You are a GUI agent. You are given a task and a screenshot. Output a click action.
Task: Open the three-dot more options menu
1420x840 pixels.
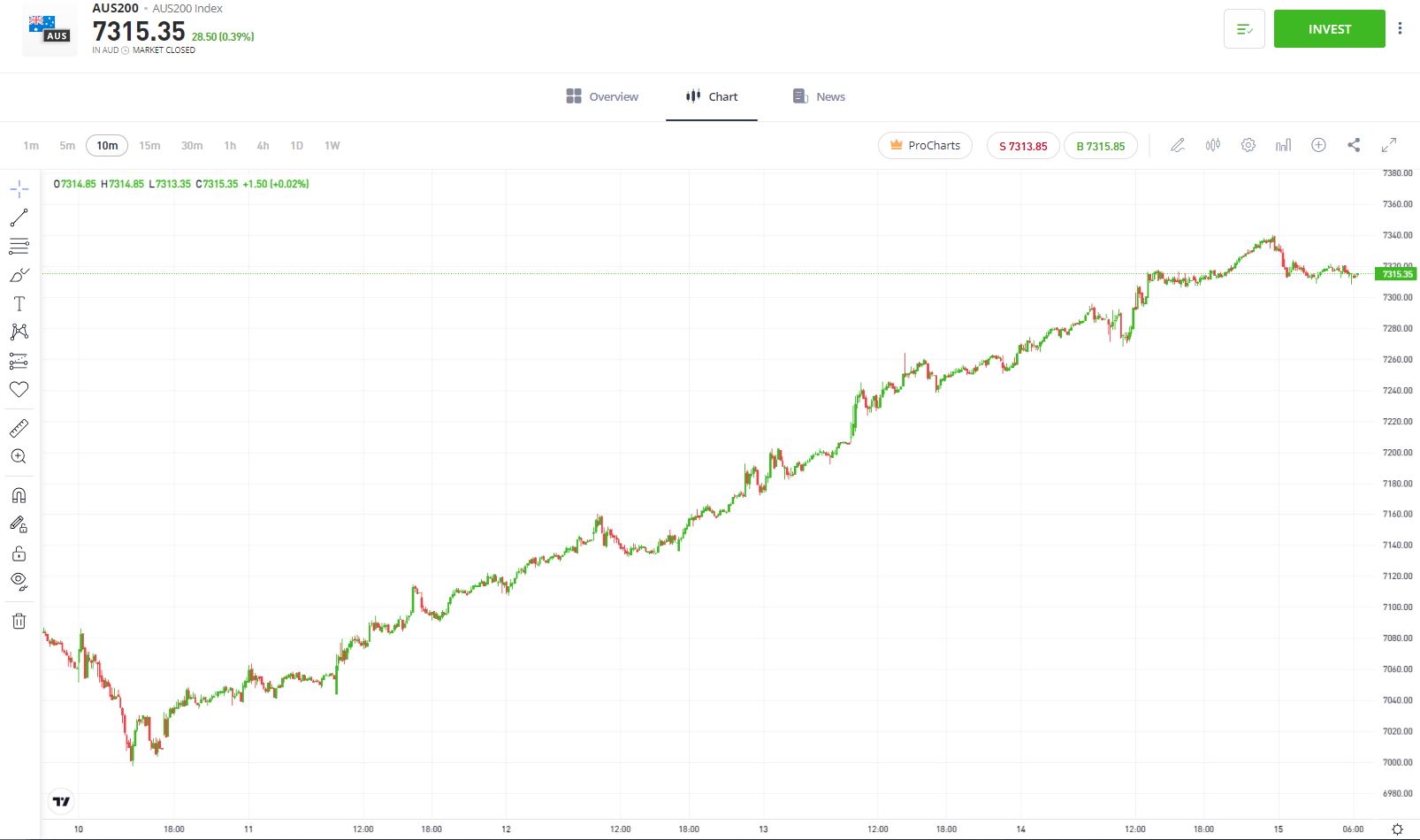(1400, 29)
